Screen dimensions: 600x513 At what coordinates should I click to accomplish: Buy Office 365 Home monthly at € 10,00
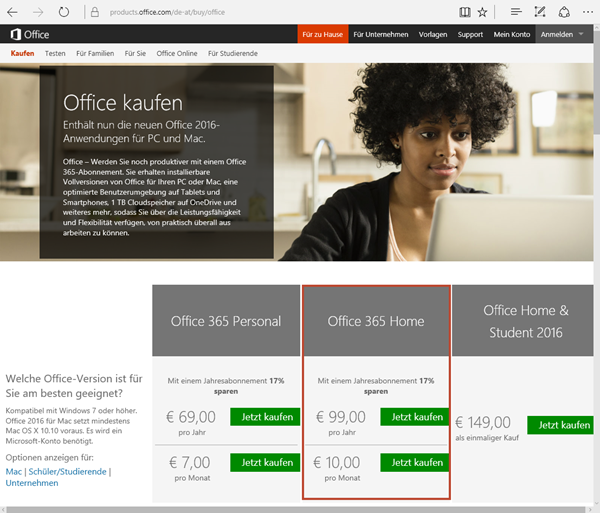[414, 463]
